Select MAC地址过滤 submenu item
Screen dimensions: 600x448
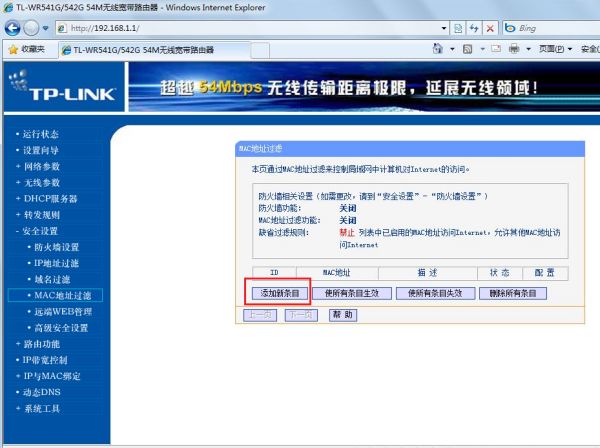(62, 295)
